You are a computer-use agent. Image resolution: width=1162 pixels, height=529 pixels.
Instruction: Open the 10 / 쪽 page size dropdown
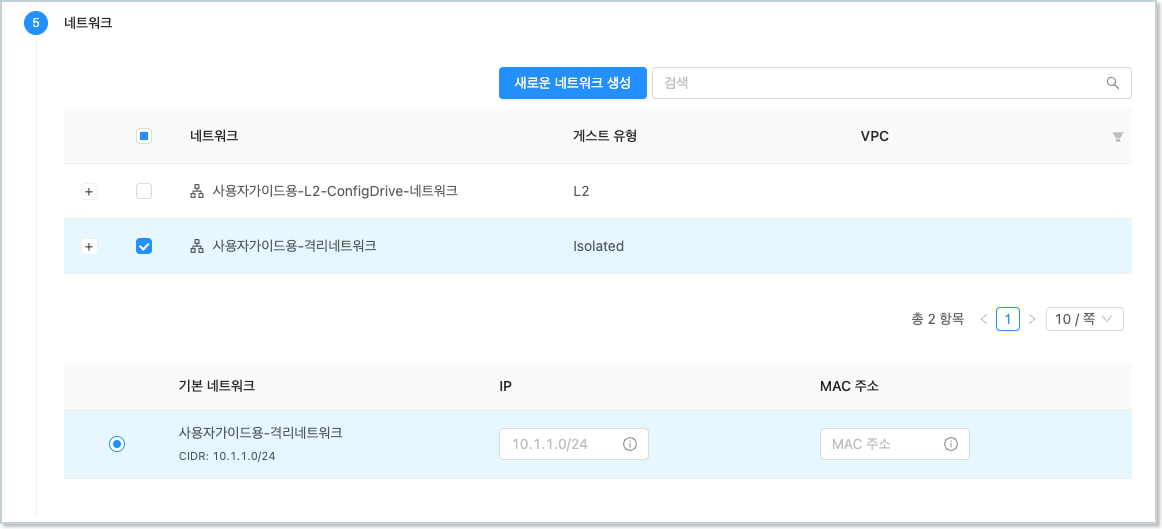point(1084,319)
